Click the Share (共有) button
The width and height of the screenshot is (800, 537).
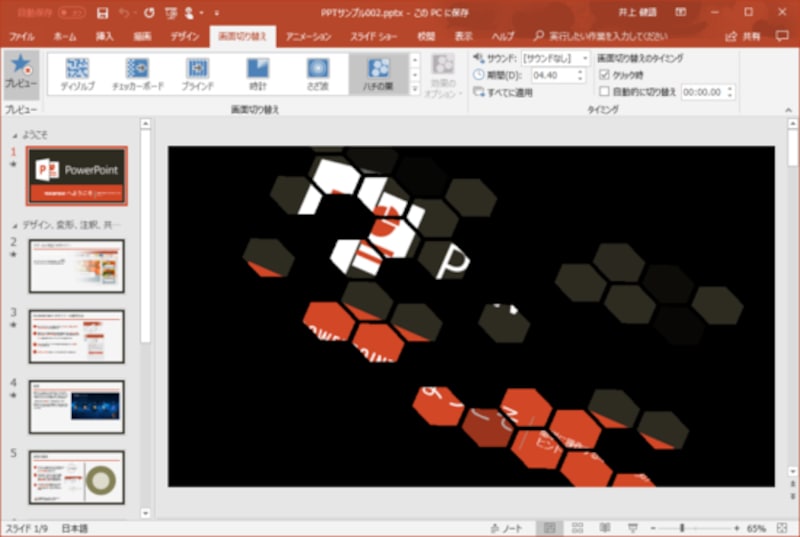(743, 36)
